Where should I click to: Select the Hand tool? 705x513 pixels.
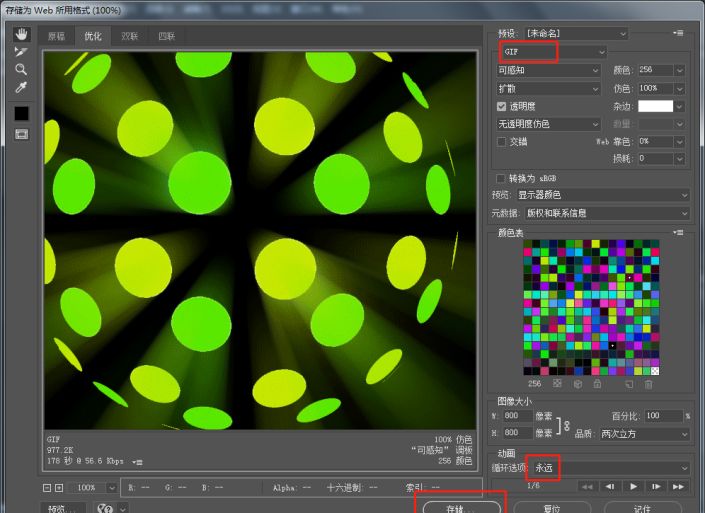coord(21,33)
